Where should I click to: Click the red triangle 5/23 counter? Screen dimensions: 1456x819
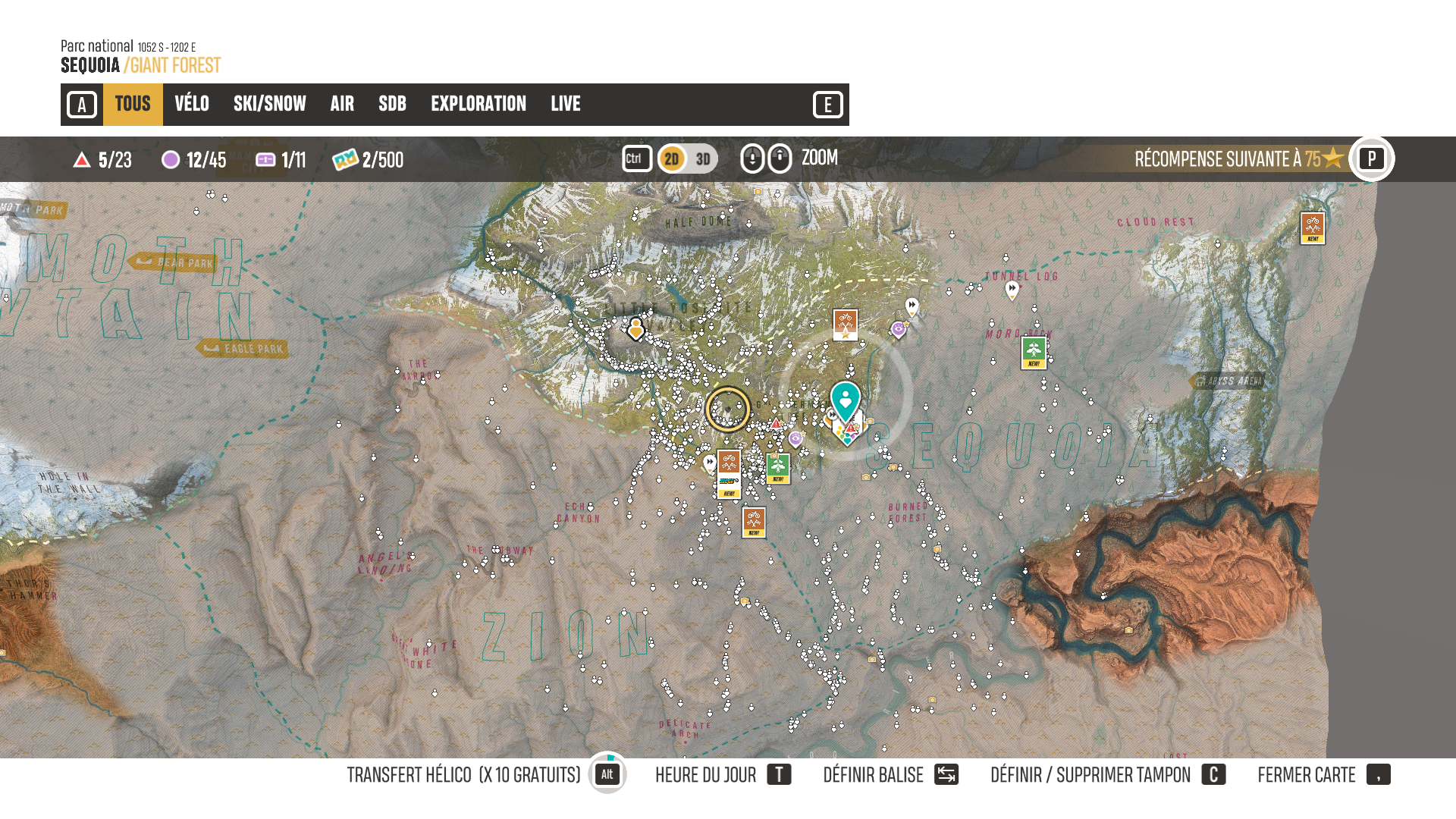tap(102, 160)
